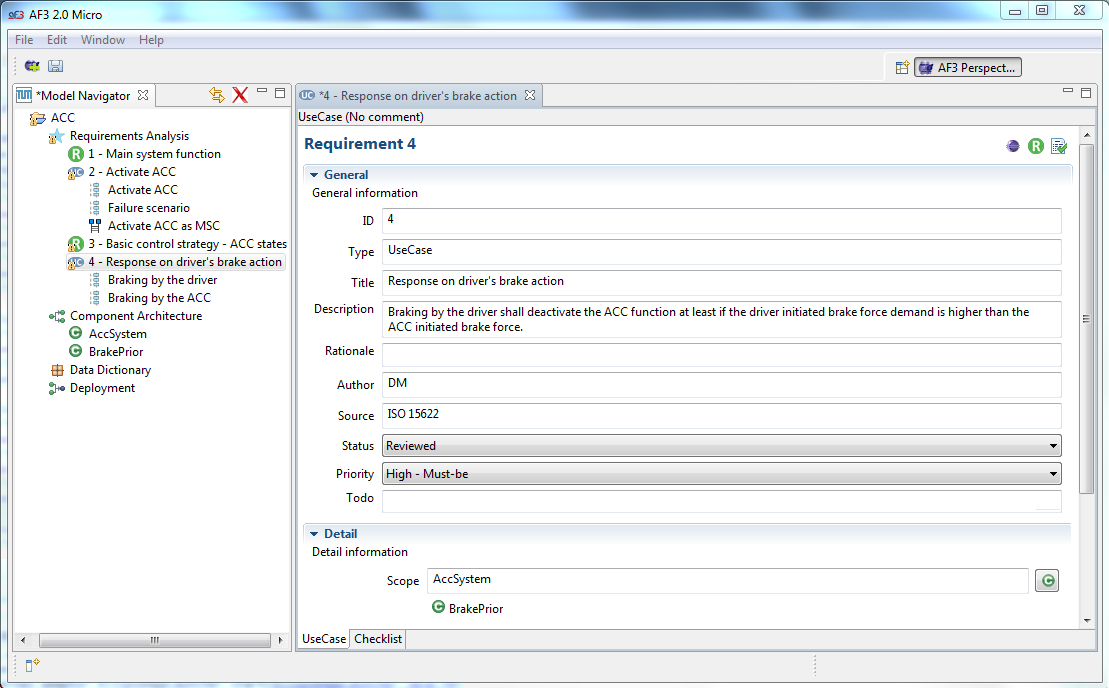Open the Help menu
This screenshot has width=1109, height=688.
point(151,40)
